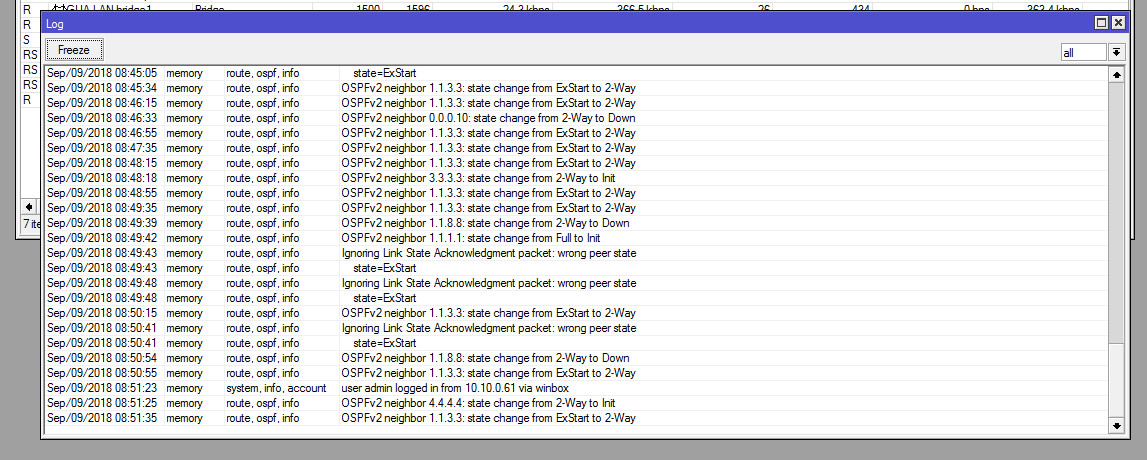This screenshot has width=1147, height=460.
Task: Select the 08:50:55 neighbor 1.1.3.3 log entry
Action: coord(576,373)
